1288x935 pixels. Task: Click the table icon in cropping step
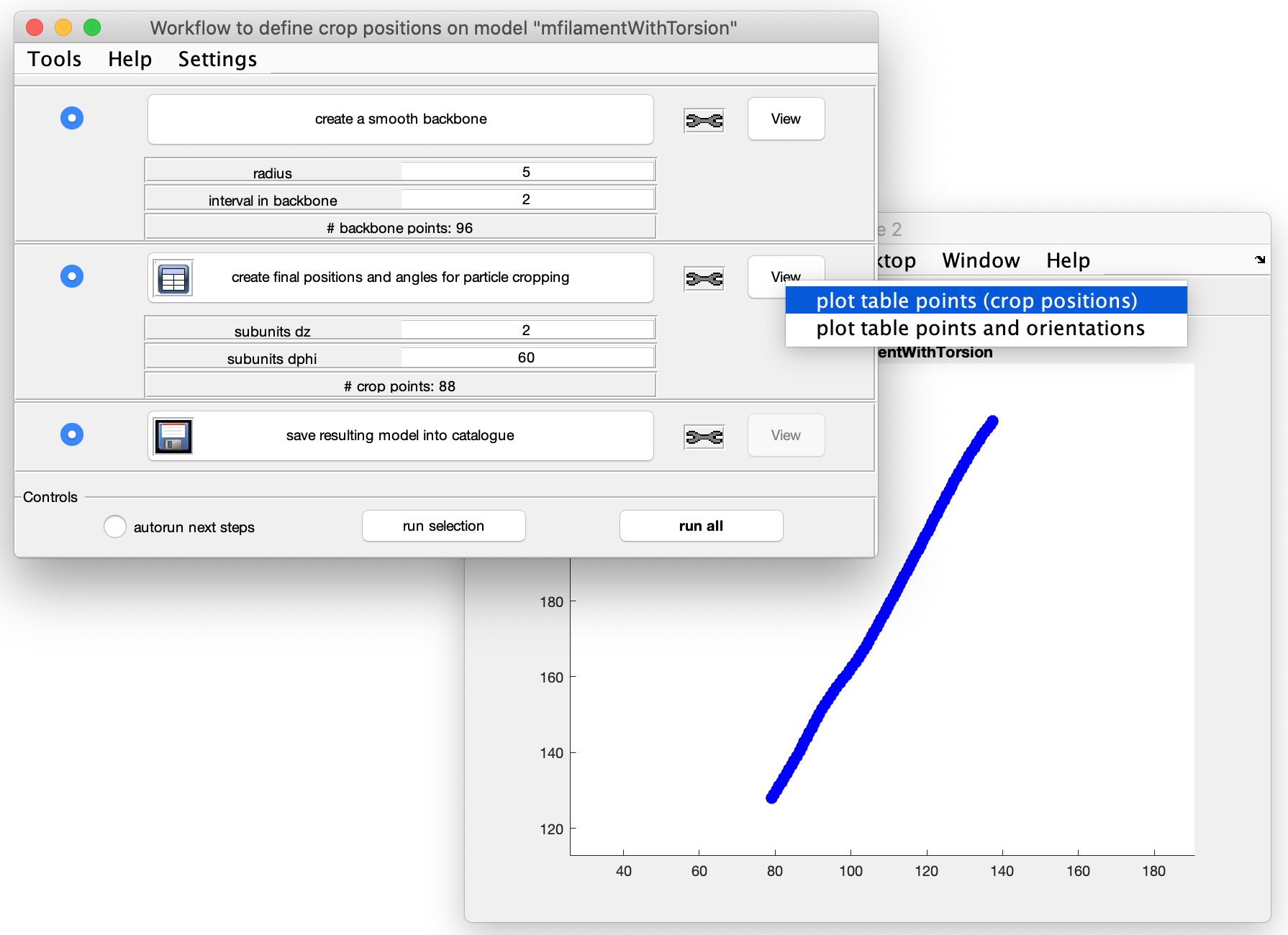tap(173, 278)
